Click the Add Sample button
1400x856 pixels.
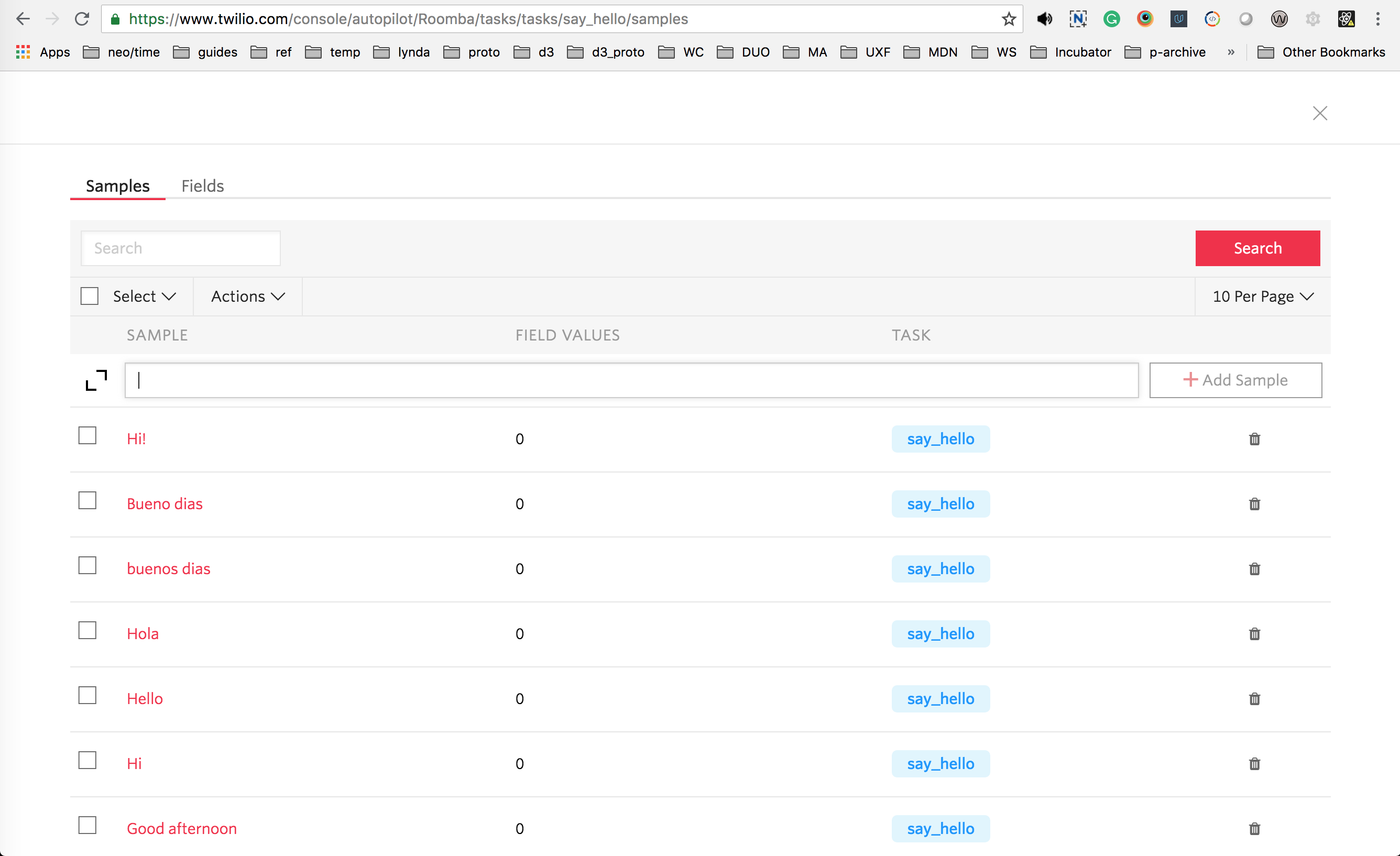(x=1235, y=380)
